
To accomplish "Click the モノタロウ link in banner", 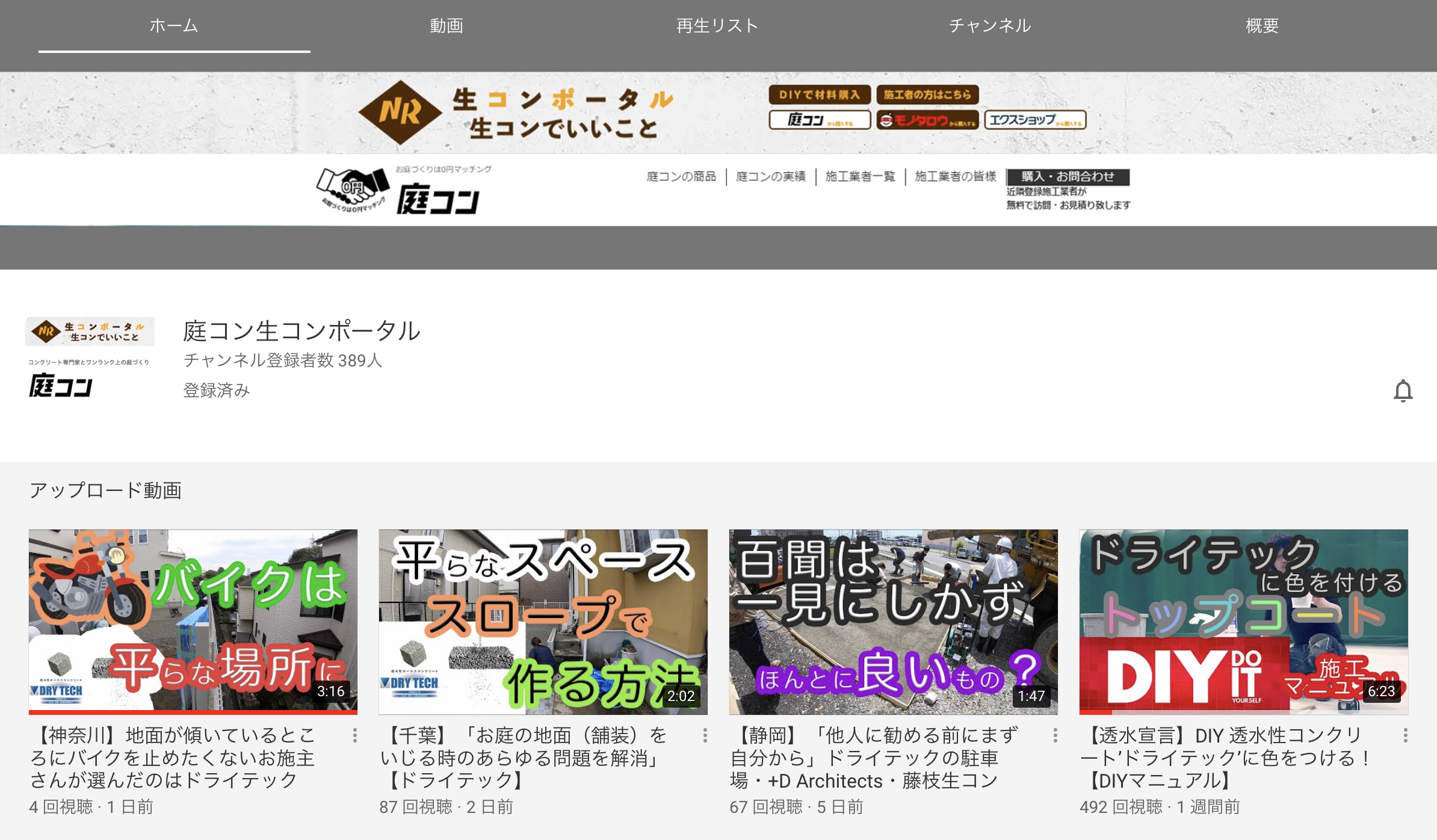I will pos(927,120).
